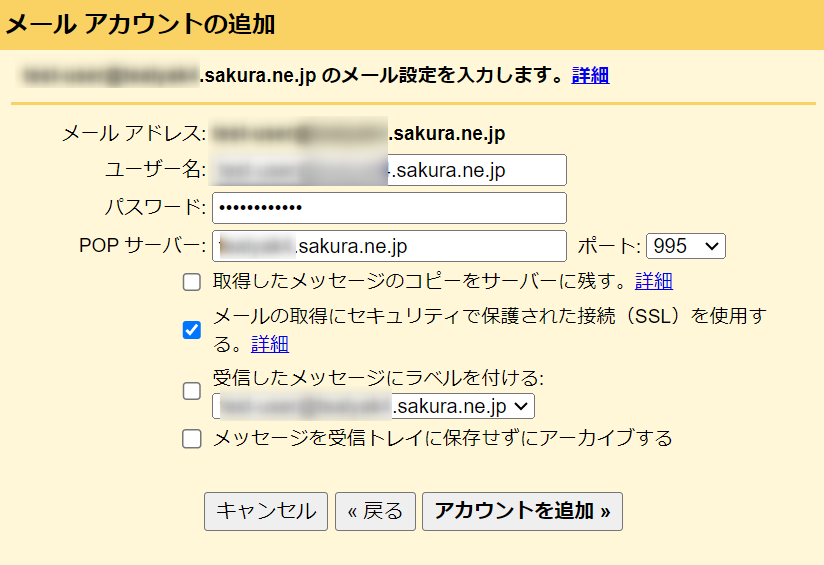The height and width of the screenshot is (565, 824).
Task: Enable labeling received messages checkbox
Action: pyautogui.click(x=192, y=391)
